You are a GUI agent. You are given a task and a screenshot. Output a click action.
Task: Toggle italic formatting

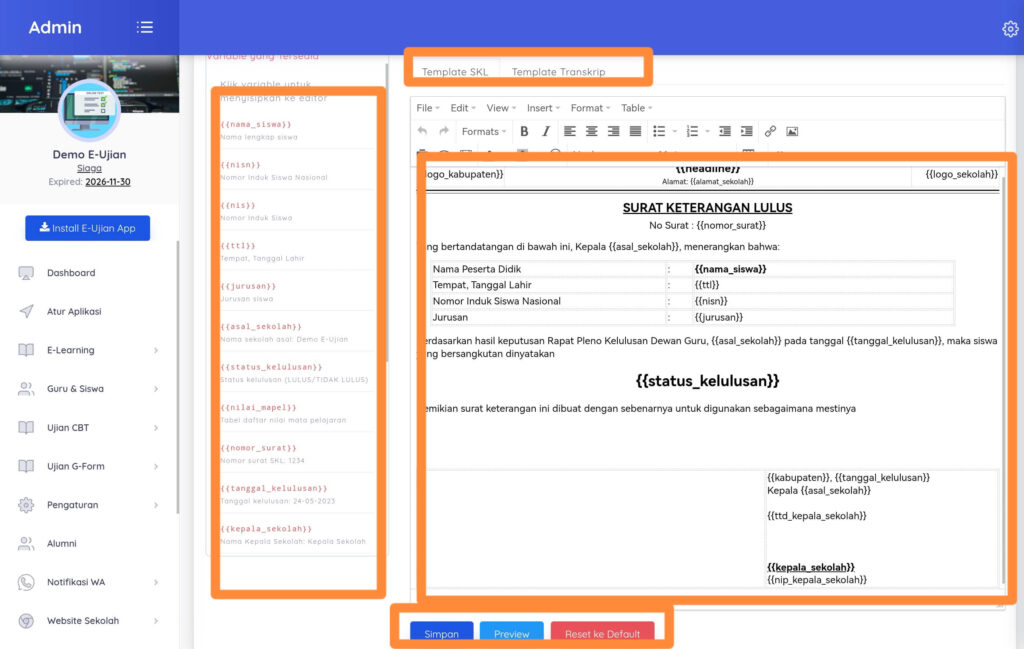[546, 131]
